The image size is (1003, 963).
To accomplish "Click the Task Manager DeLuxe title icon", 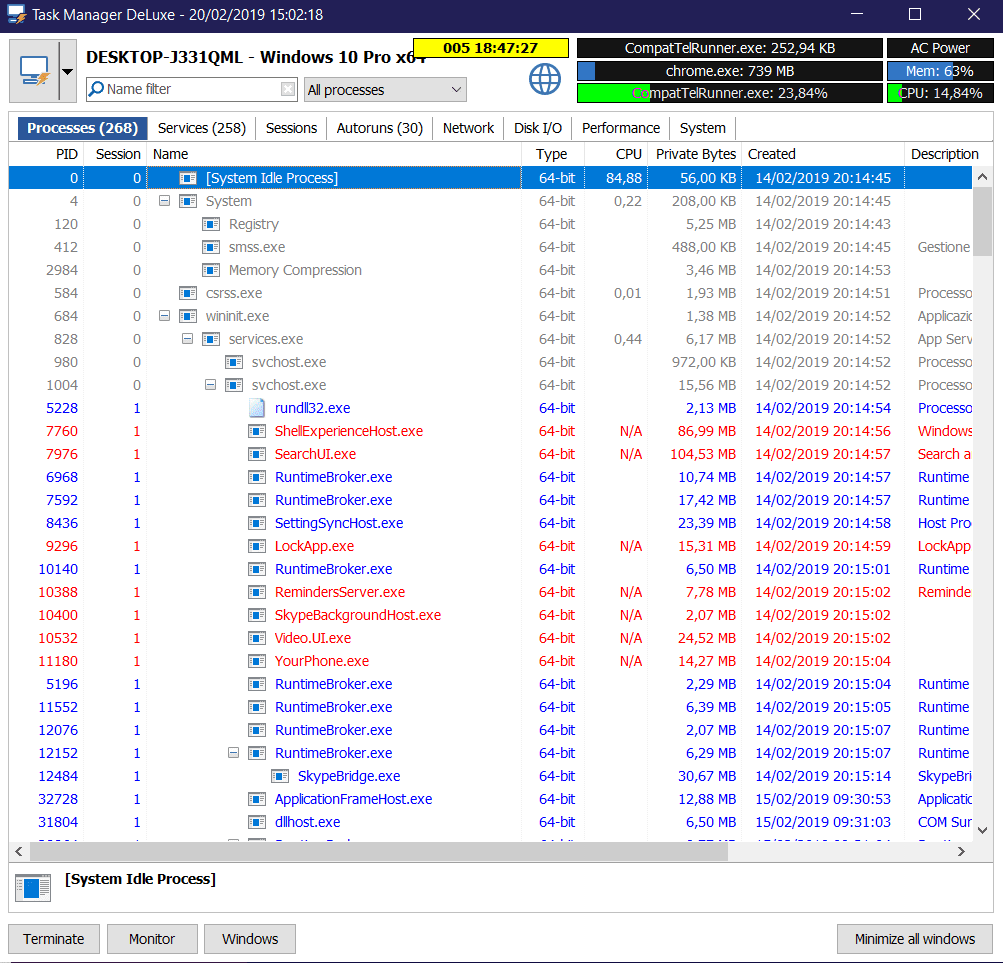I will click(16, 15).
